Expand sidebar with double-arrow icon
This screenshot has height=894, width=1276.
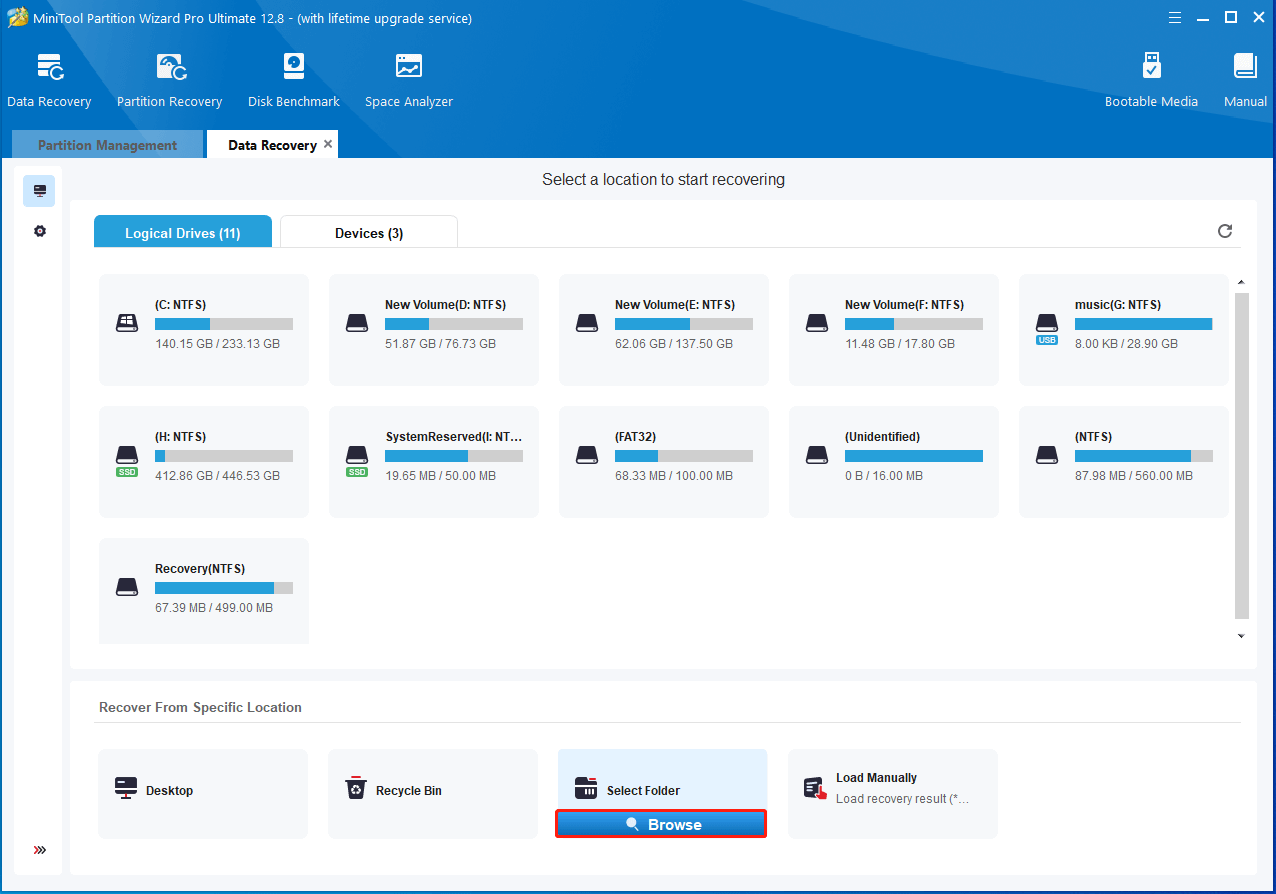point(40,850)
